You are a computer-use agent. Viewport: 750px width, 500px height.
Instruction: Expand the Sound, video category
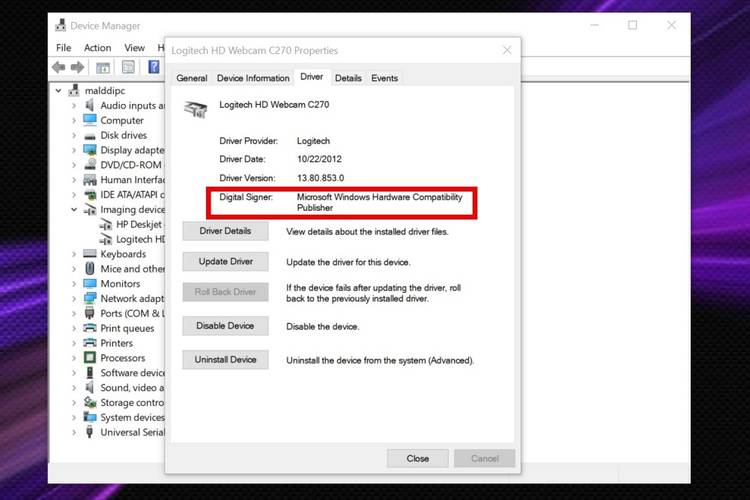pyautogui.click(x=74, y=388)
